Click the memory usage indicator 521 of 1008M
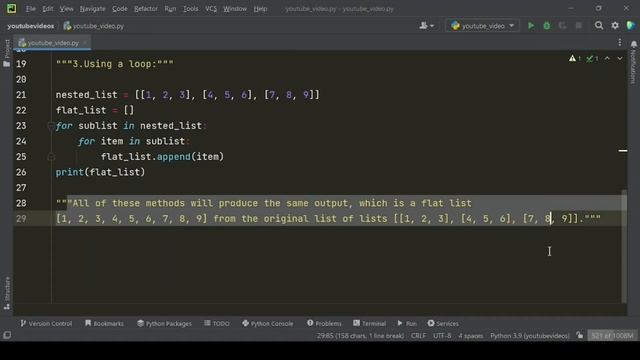 point(612,336)
